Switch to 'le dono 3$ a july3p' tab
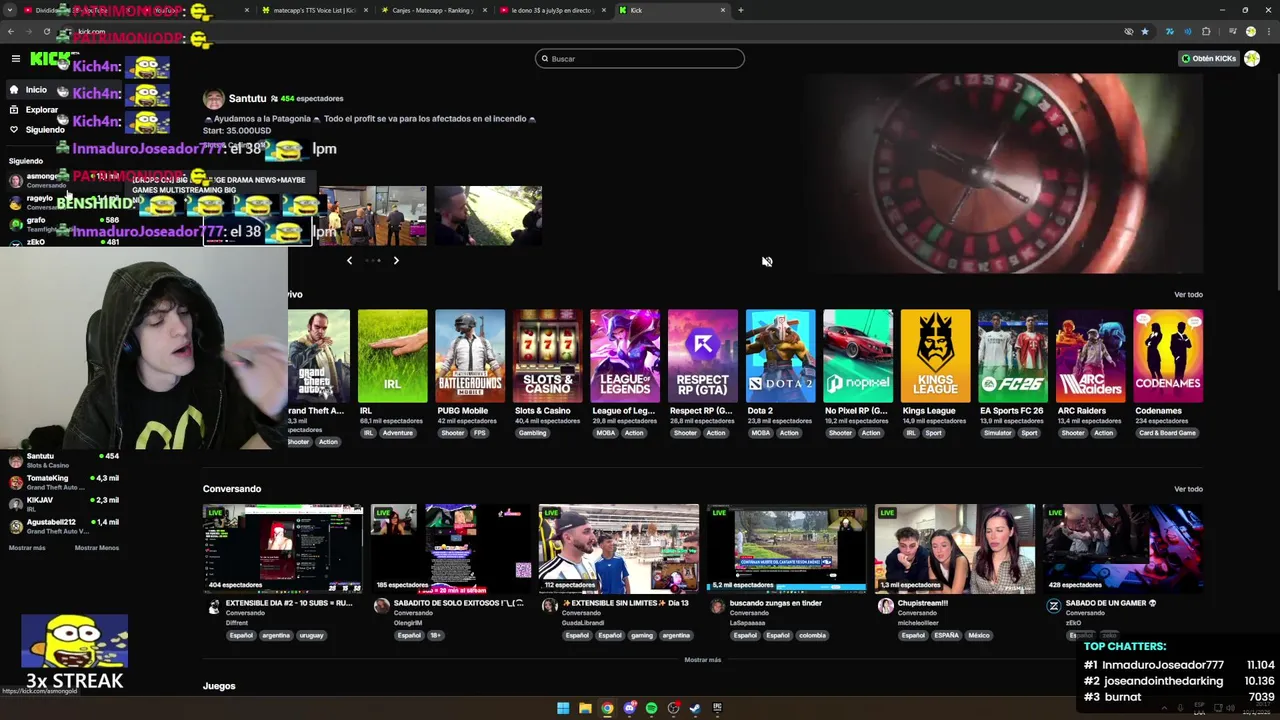The height and width of the screenshot is (720, 1280). click(x=553, y=10)
